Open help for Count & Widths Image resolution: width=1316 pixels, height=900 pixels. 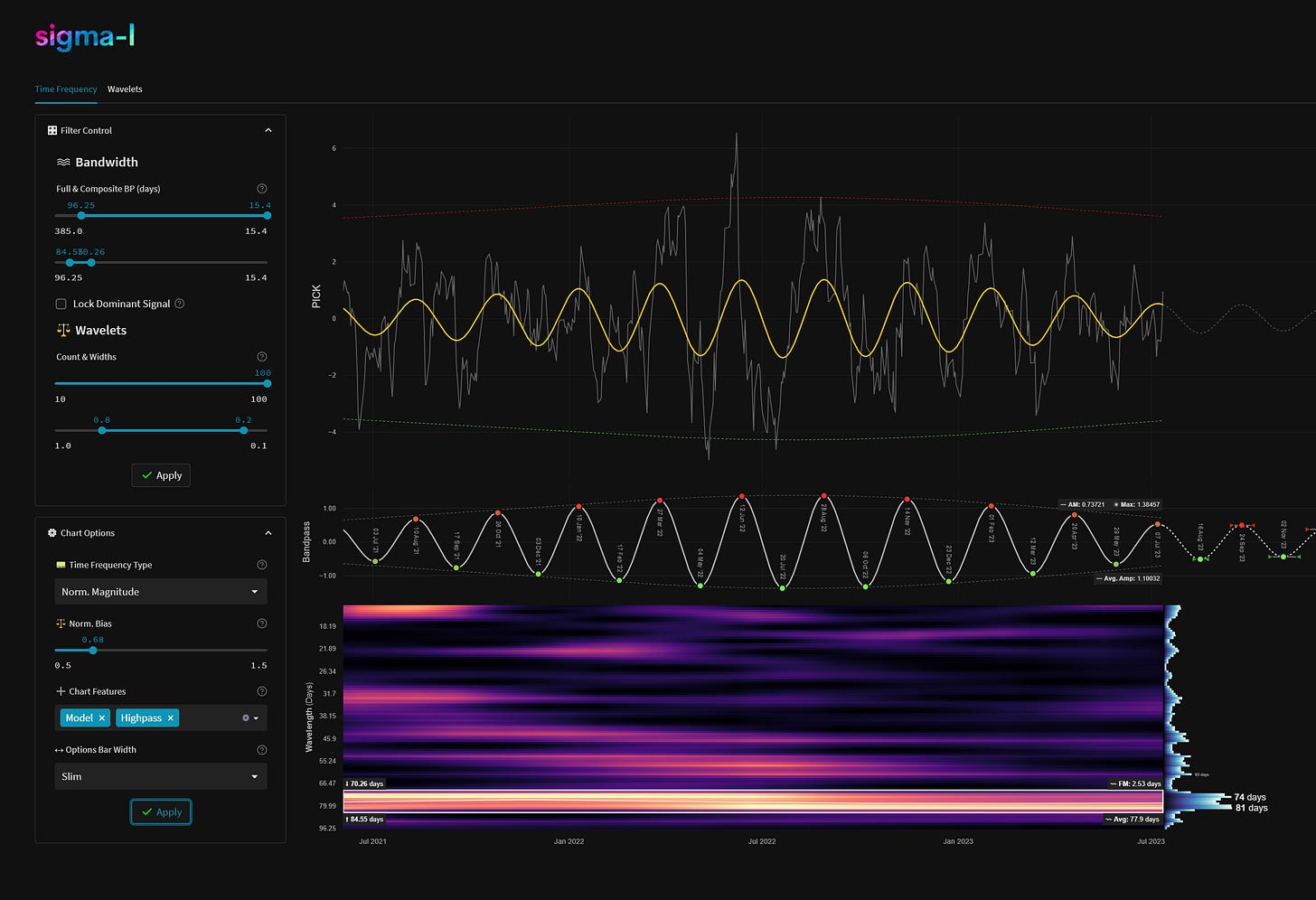262,357
